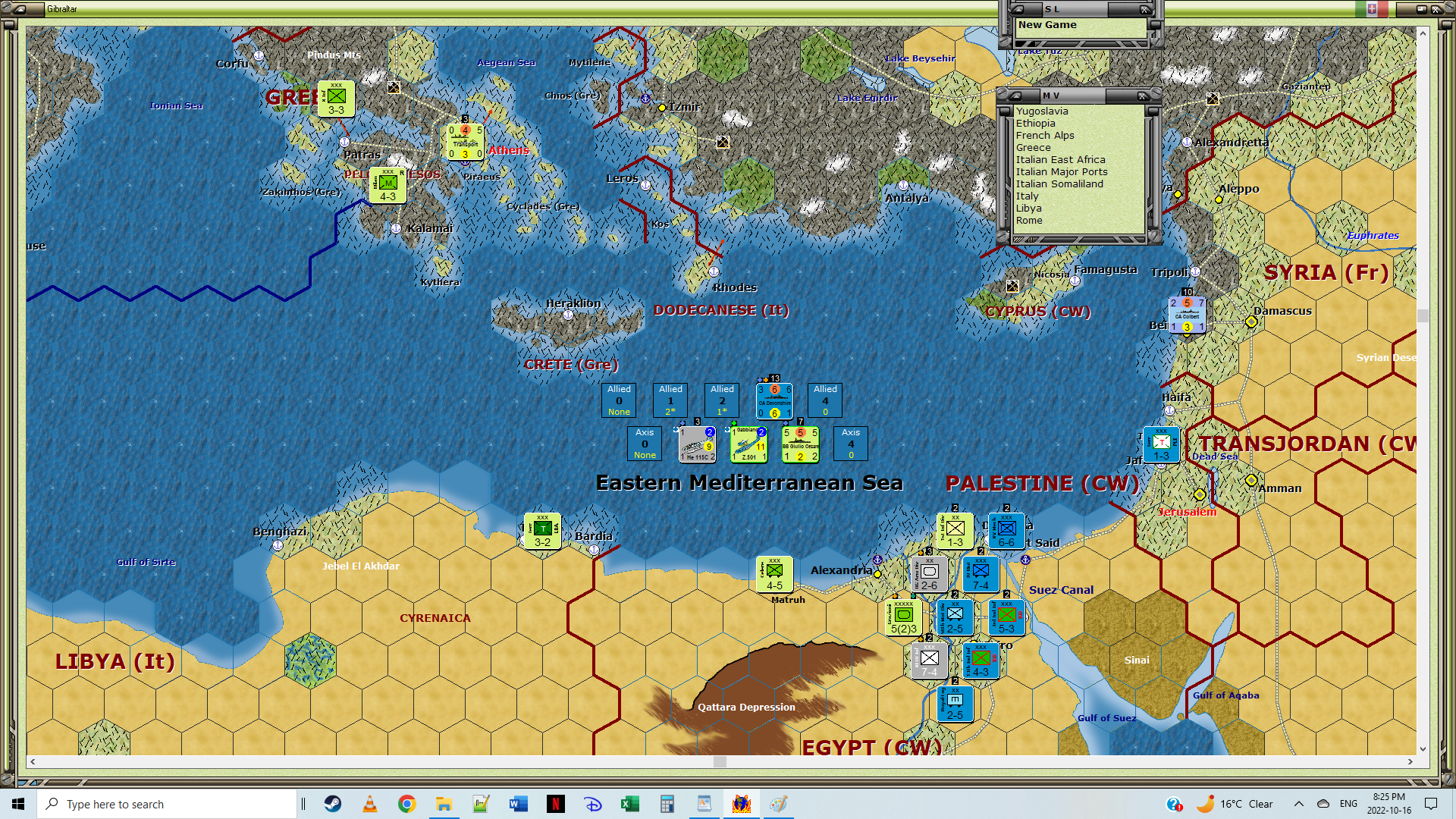Choose Libya from the M V list
This screenshot has width=1456, height=819.
(x=1028, y=209)
